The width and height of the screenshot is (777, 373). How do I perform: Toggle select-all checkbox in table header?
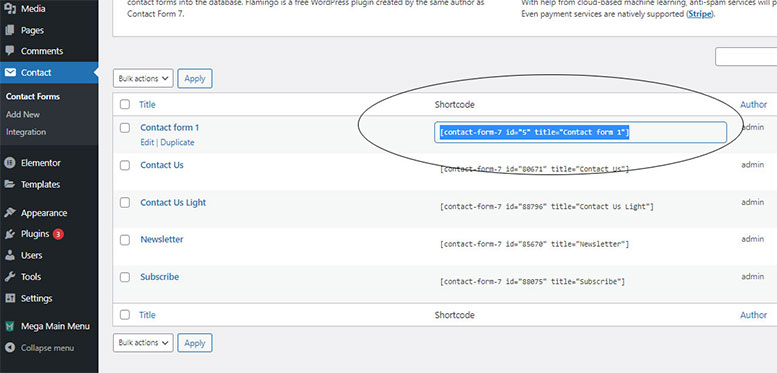[x=125, y=105]
